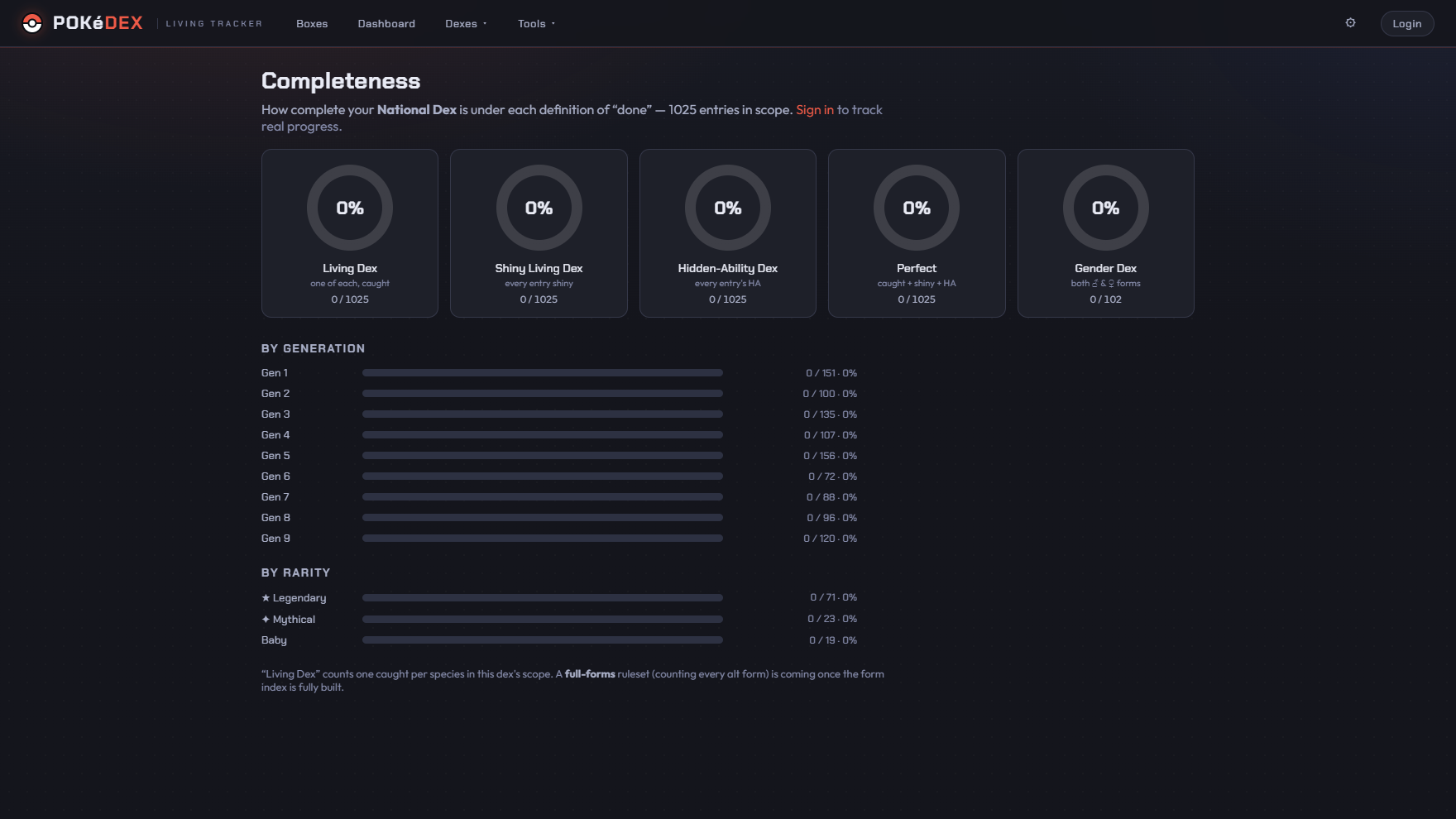Open the Dashboard page
Screen dimensions: 1456x819
(386, 24)
